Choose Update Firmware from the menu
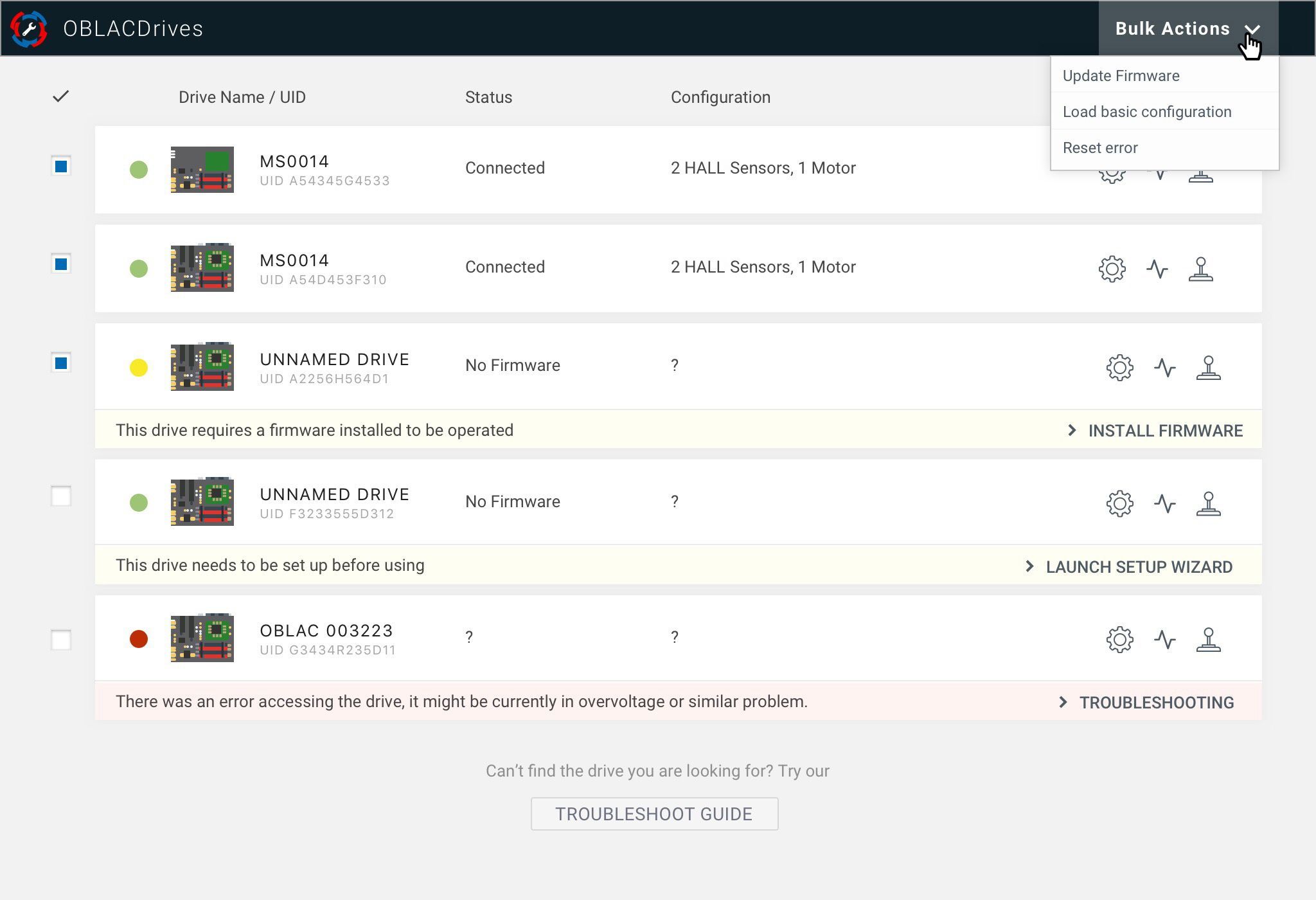This screenshot has height=900, width=1316. [x=1121, y=76]
